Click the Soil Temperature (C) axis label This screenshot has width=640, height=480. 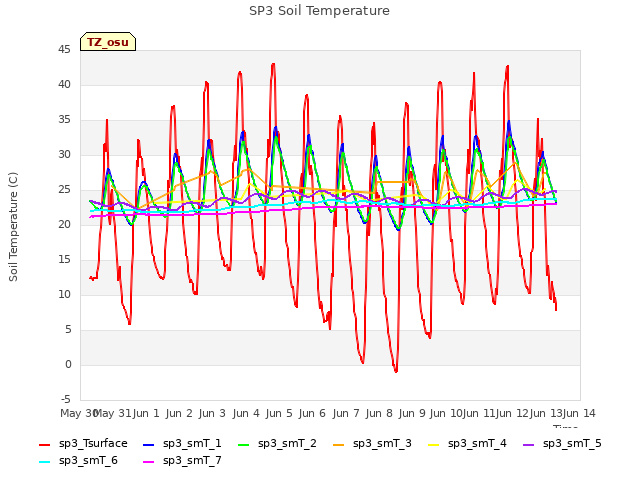click(13, 227)
